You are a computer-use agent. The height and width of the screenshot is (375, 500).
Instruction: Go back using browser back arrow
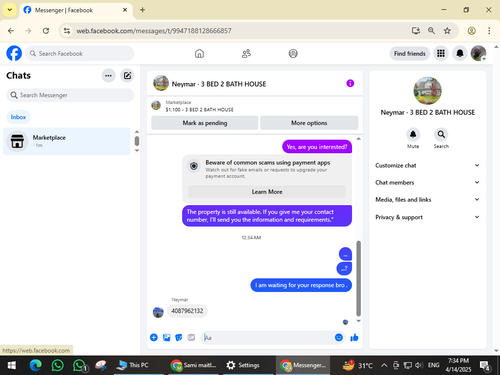[x=11, y=31]
